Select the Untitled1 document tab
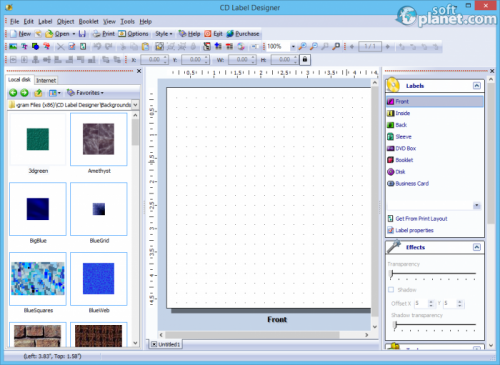500x365 pixels. [166, 344]
